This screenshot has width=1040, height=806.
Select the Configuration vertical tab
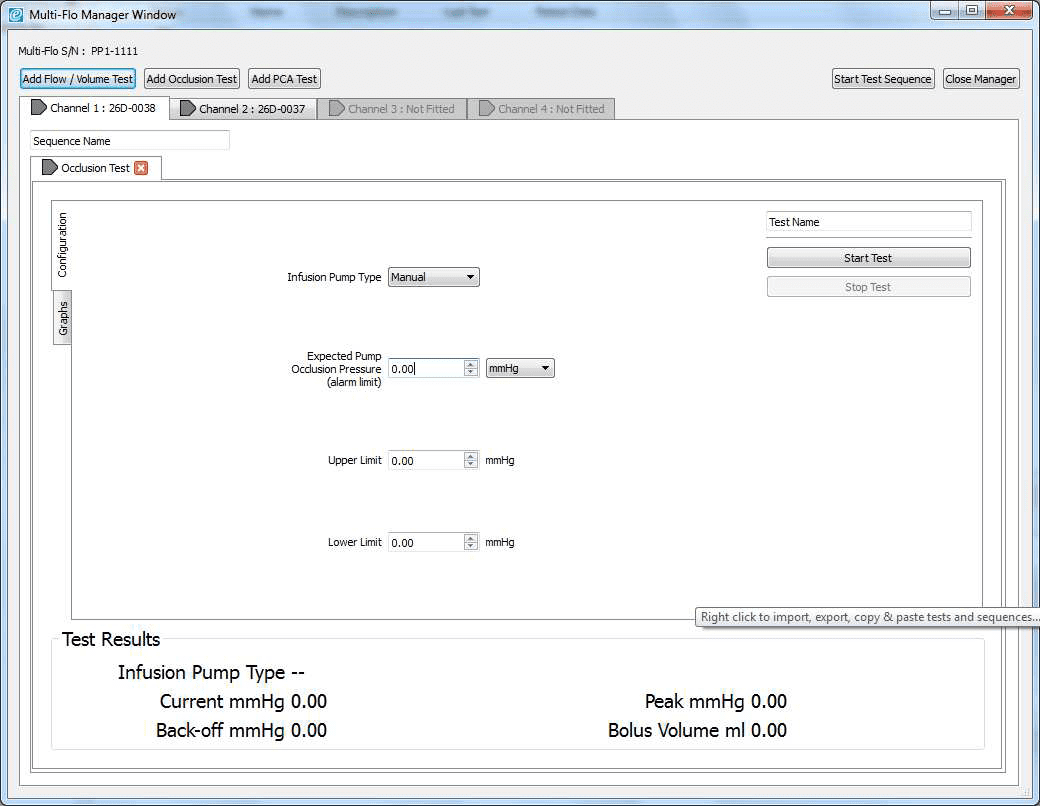[x=62, y=245]
